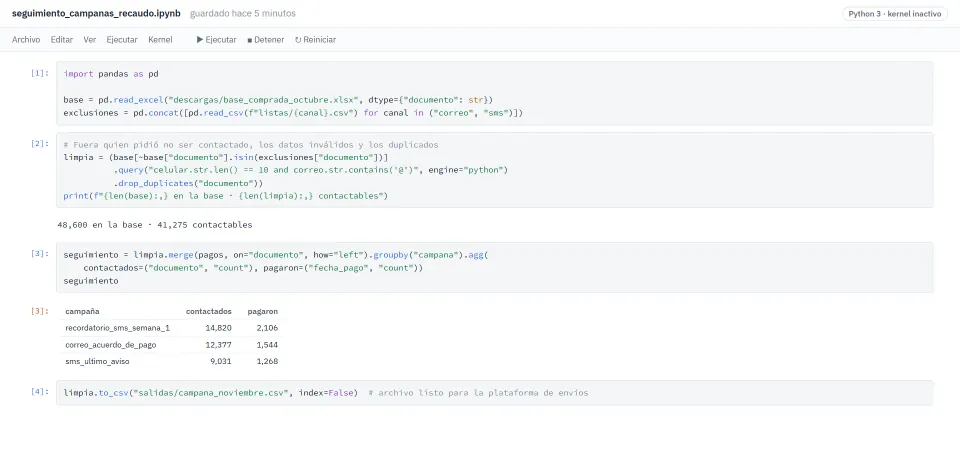Open the Kernel menu
This screenshot has width=960, height=476.
pyautogui.click(x=160, y=40)
